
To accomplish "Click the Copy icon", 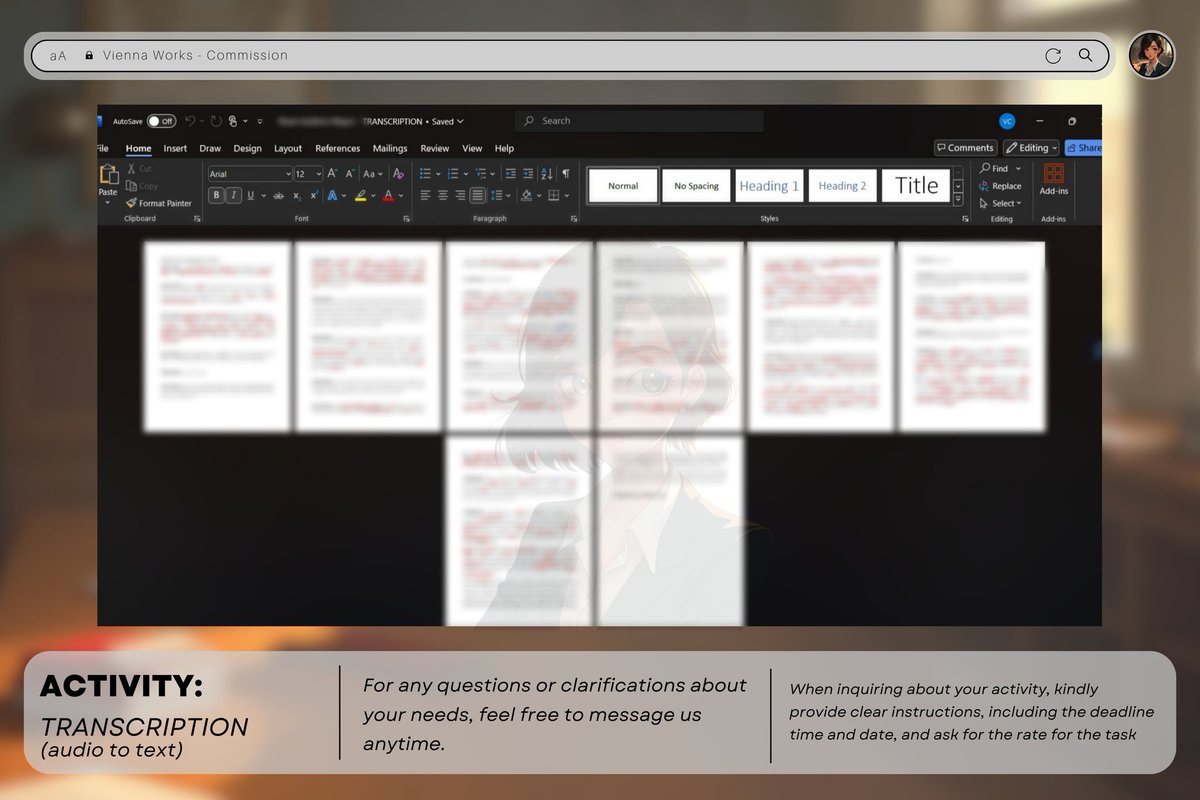I will point(132,186).
